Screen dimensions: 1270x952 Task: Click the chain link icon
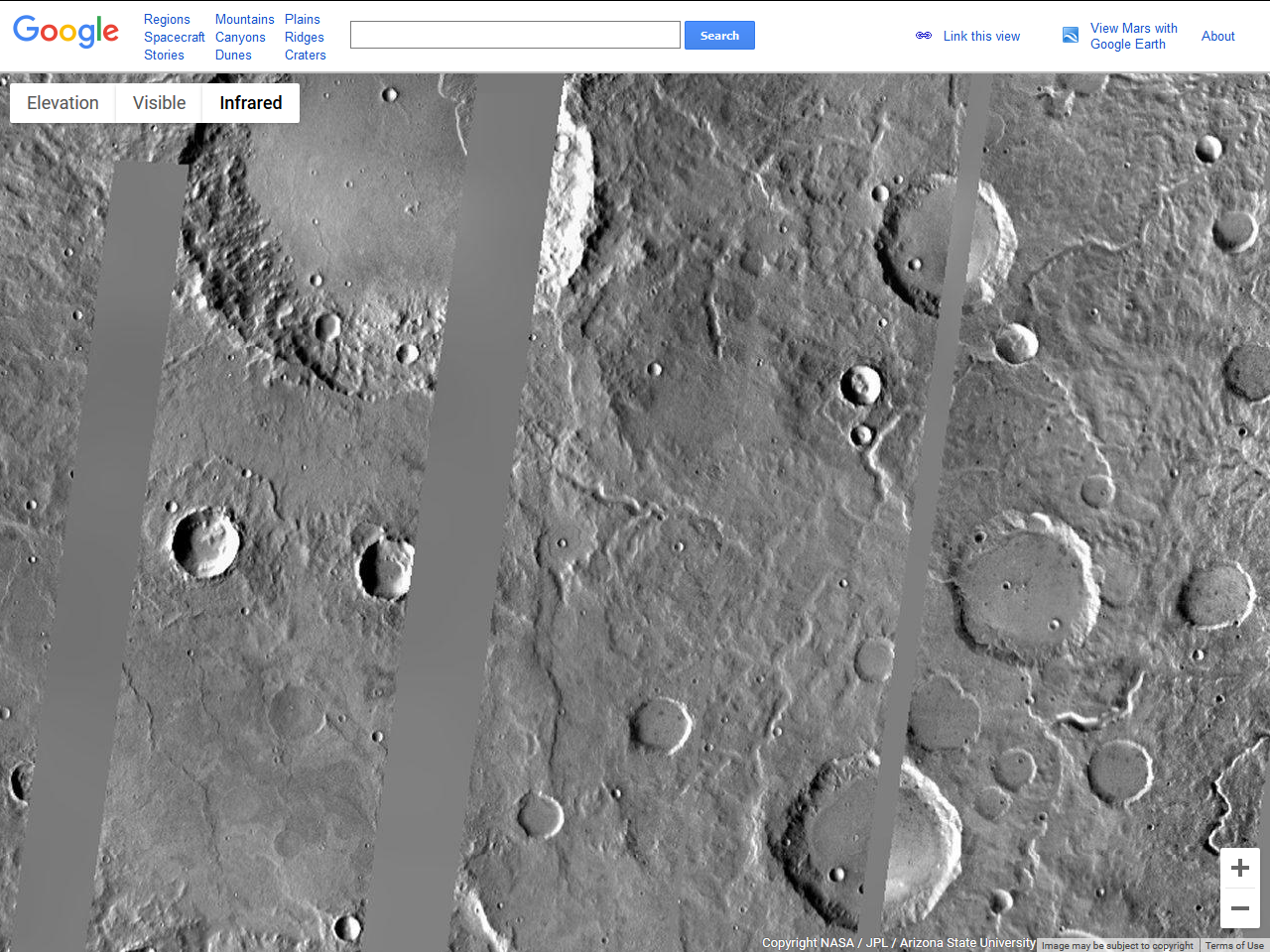pyautogui.click(x=924, y=36)
